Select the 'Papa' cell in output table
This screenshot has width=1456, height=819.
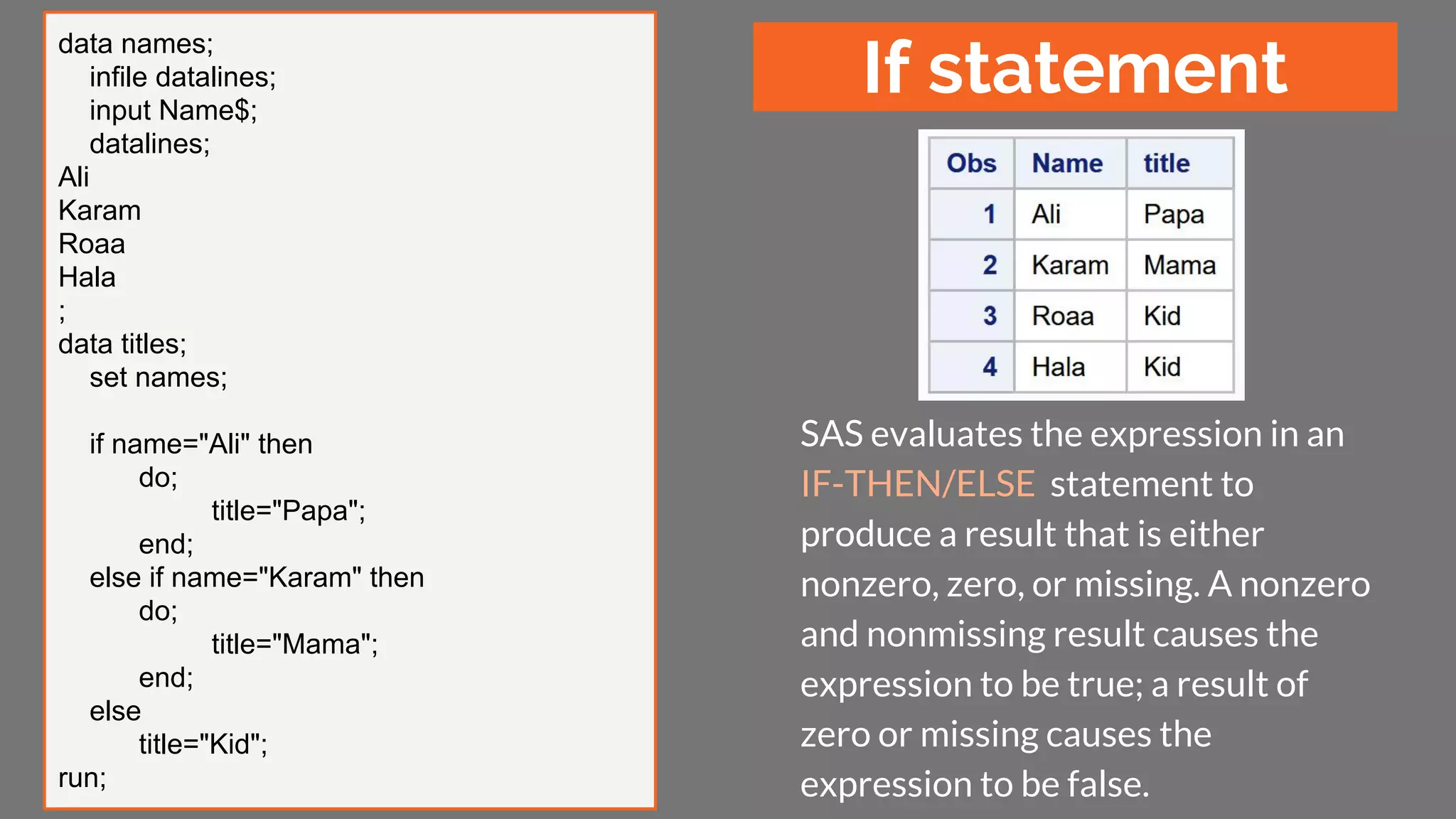[1174, 214]
